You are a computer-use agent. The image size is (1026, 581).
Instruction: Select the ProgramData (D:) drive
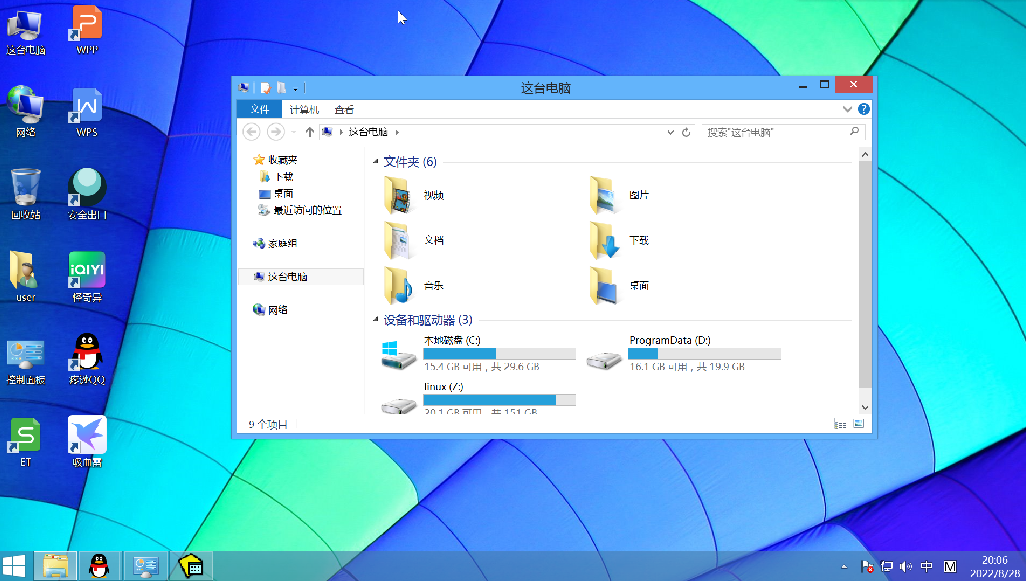click(683, 353)
